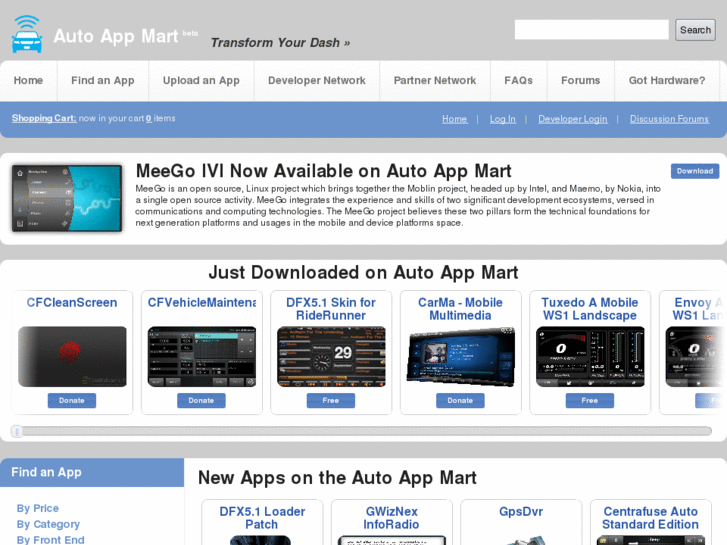Open the Find an App nav item
The width and height of the screenshot is (727, 545).
(103, 81)
